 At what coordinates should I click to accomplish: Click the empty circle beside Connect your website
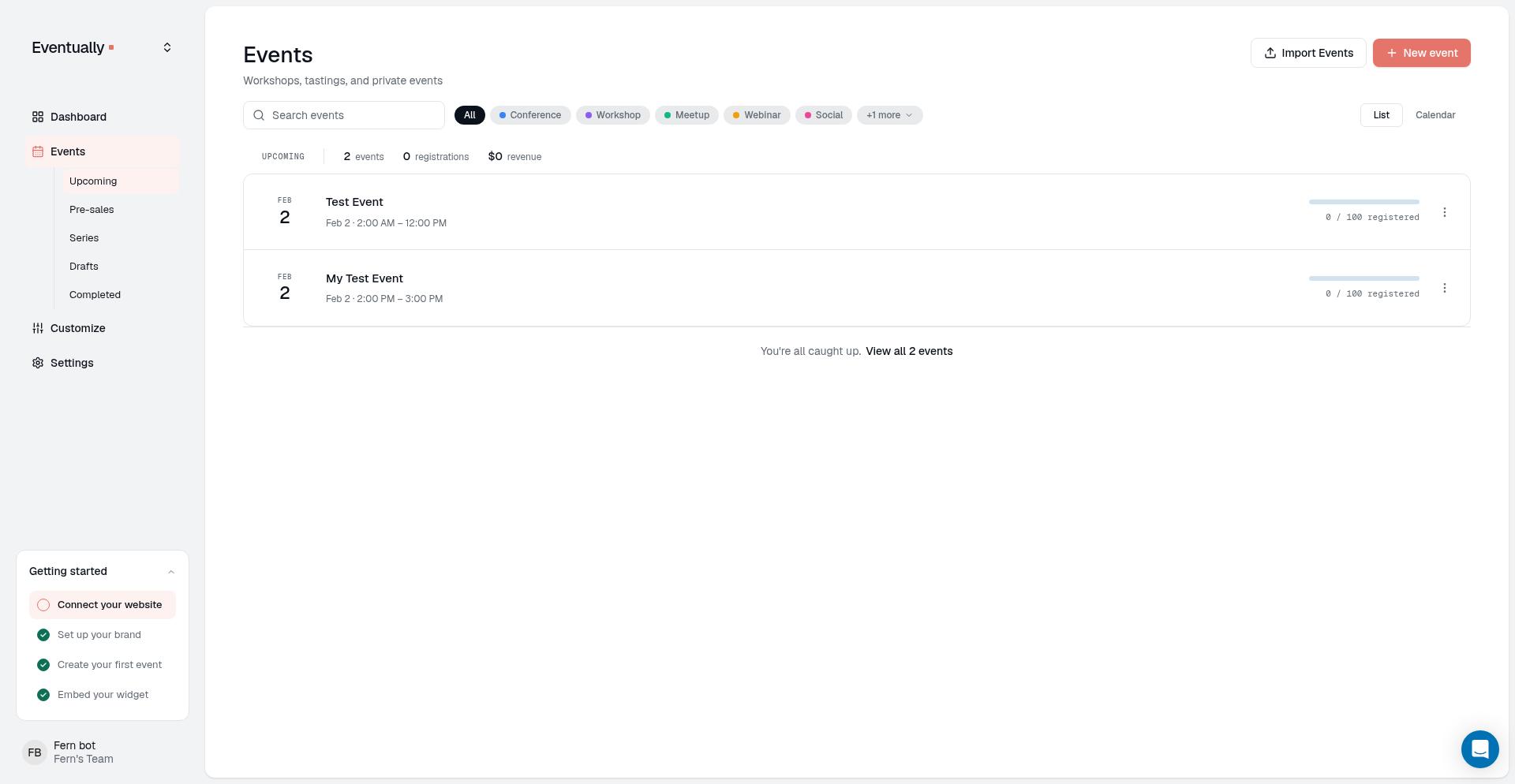point(43,605)
